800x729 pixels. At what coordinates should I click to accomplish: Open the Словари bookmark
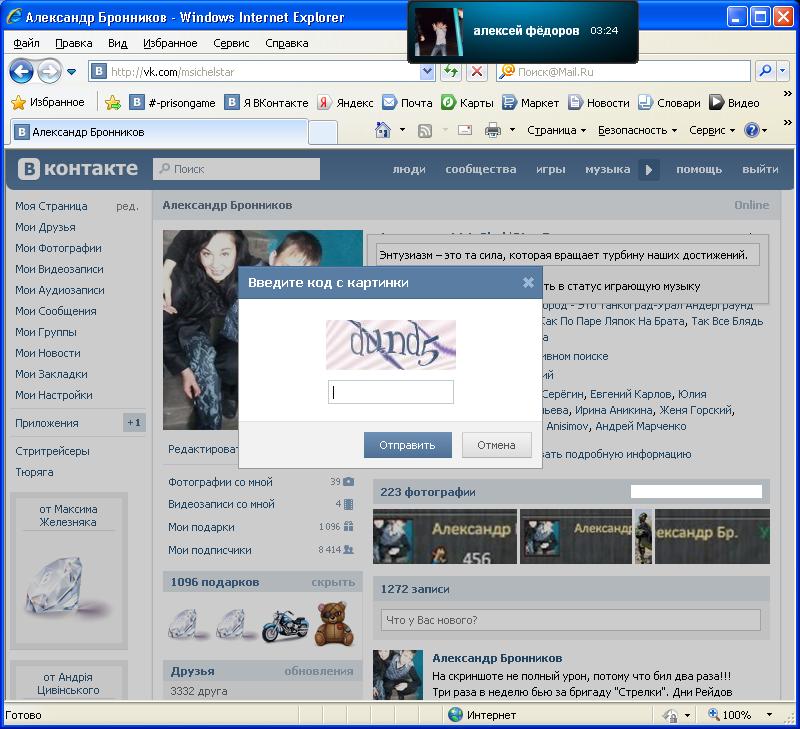point(669,103)
